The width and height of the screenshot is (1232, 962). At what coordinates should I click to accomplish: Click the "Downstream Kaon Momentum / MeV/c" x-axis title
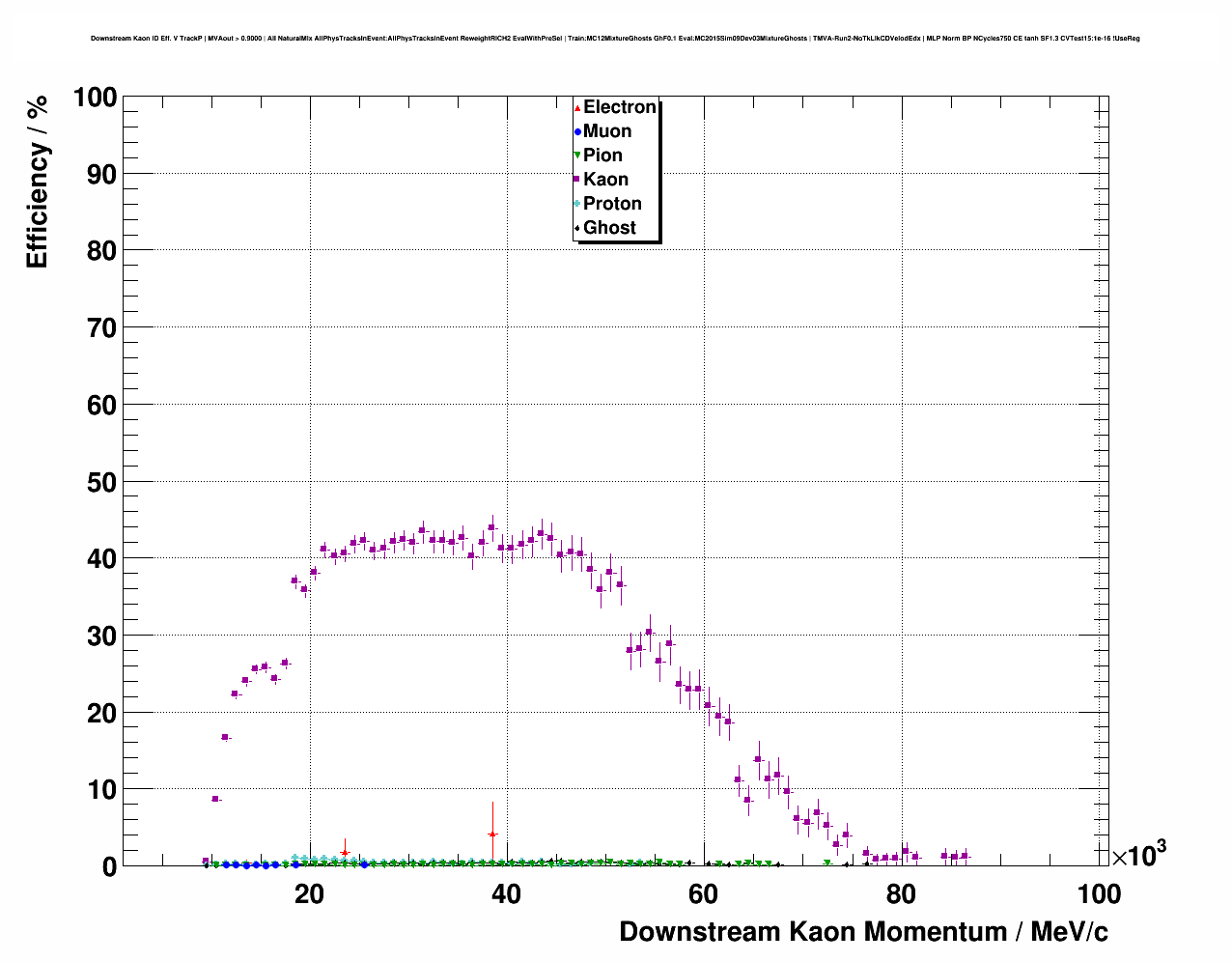(863, 932)
